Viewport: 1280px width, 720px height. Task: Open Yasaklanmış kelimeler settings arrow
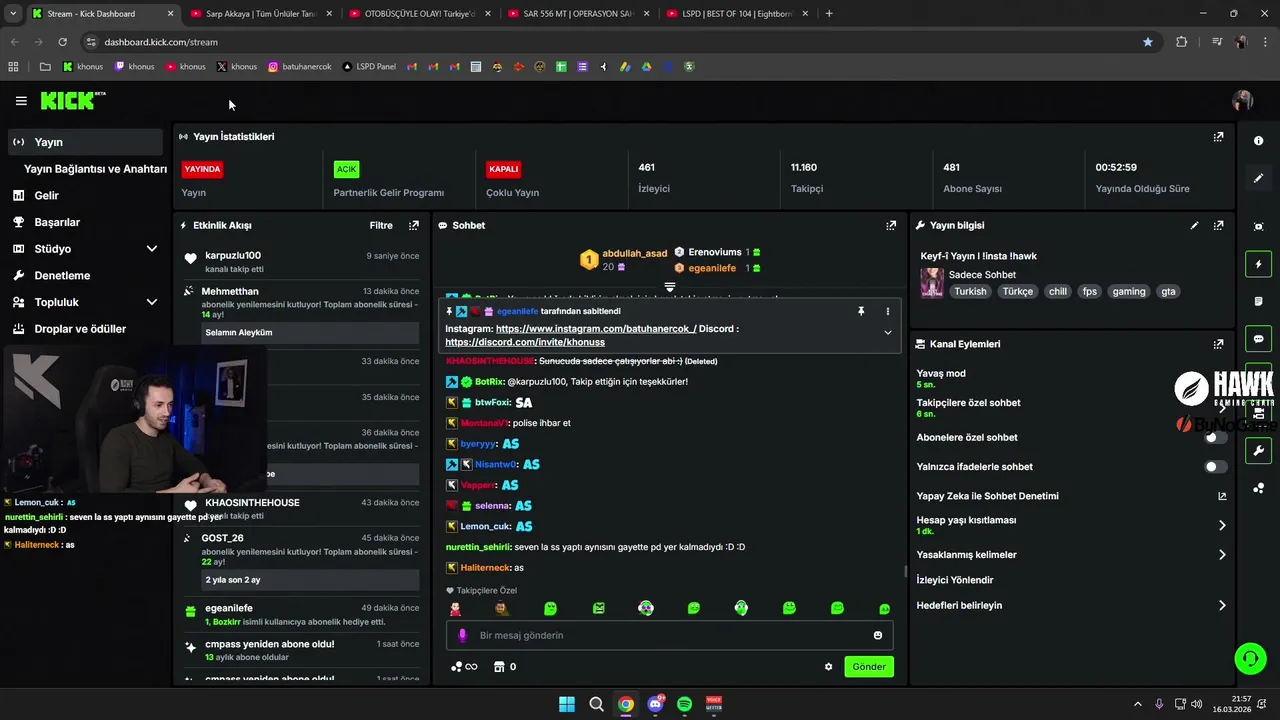click(x=1222, y=555)
